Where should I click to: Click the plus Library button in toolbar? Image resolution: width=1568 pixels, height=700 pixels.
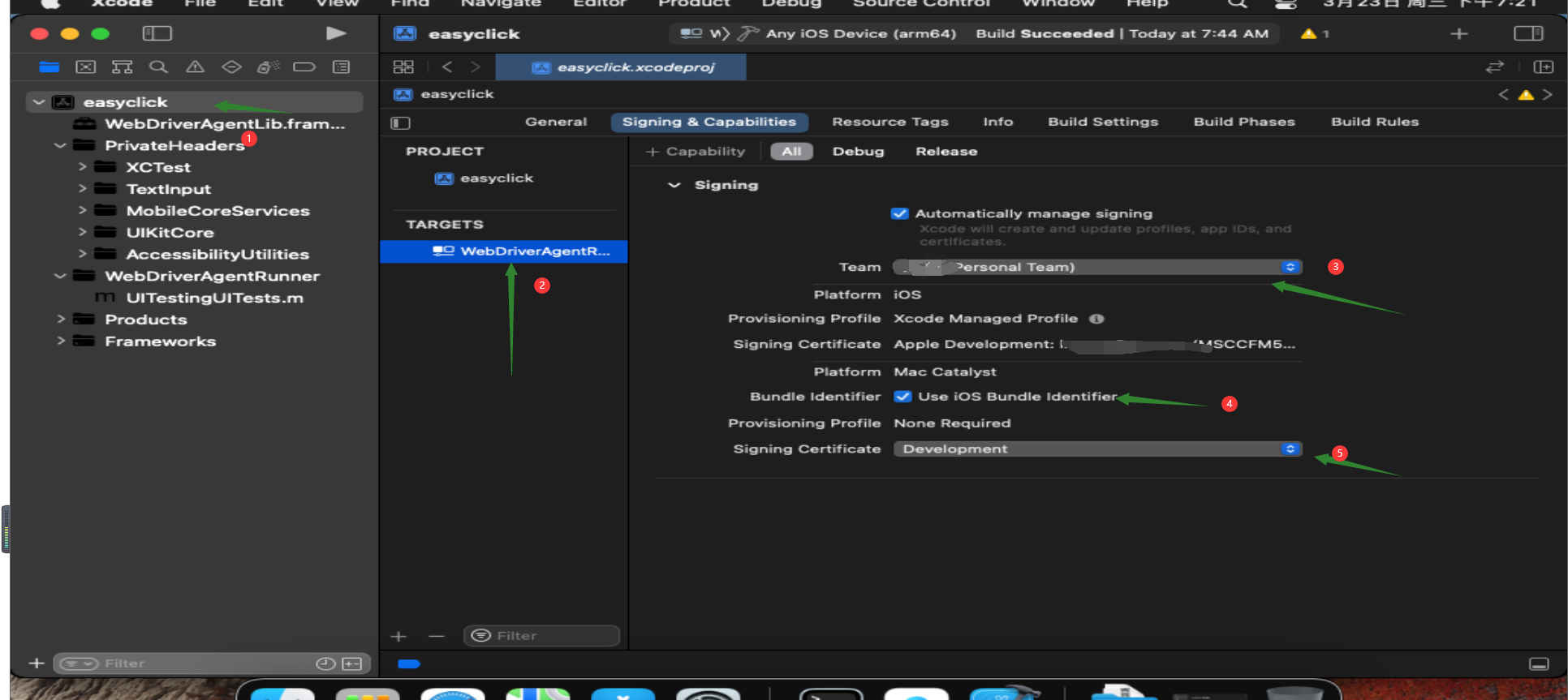[x=1459, y=33]
